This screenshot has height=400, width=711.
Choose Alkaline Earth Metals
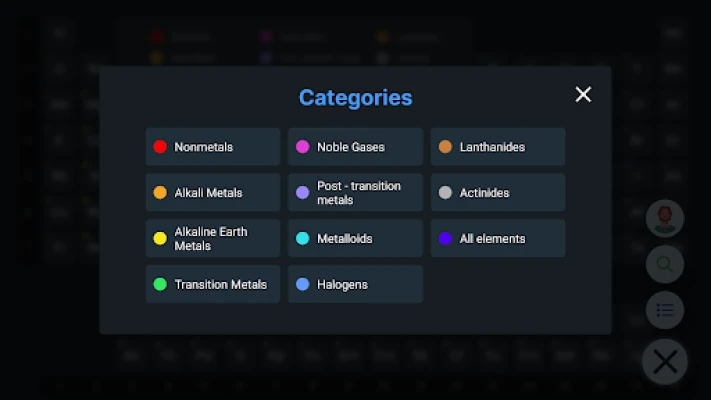coord(213,239)
